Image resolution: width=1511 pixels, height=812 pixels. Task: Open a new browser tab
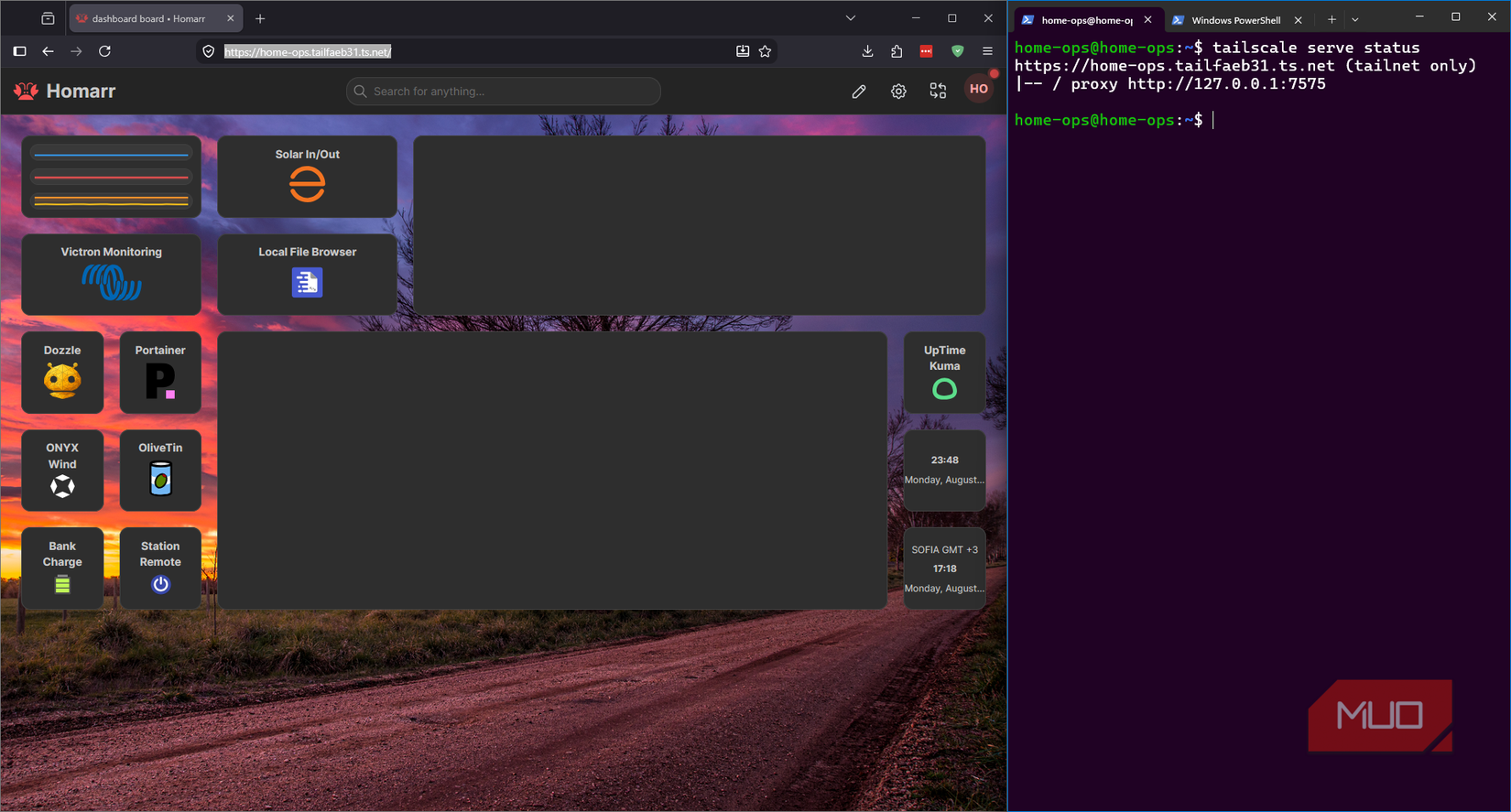[x=260, y=18]
